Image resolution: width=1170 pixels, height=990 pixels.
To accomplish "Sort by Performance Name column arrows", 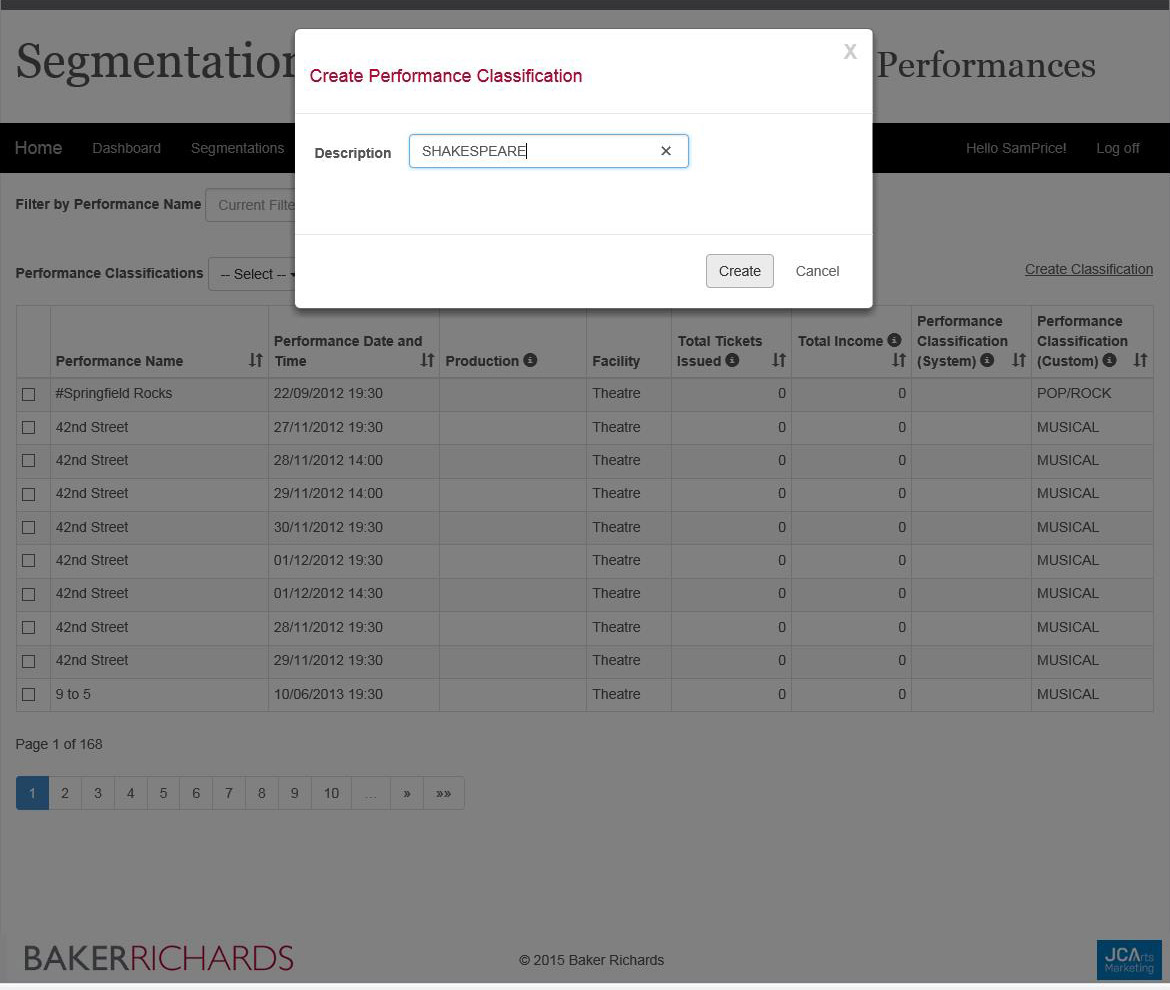I will 255,360.
